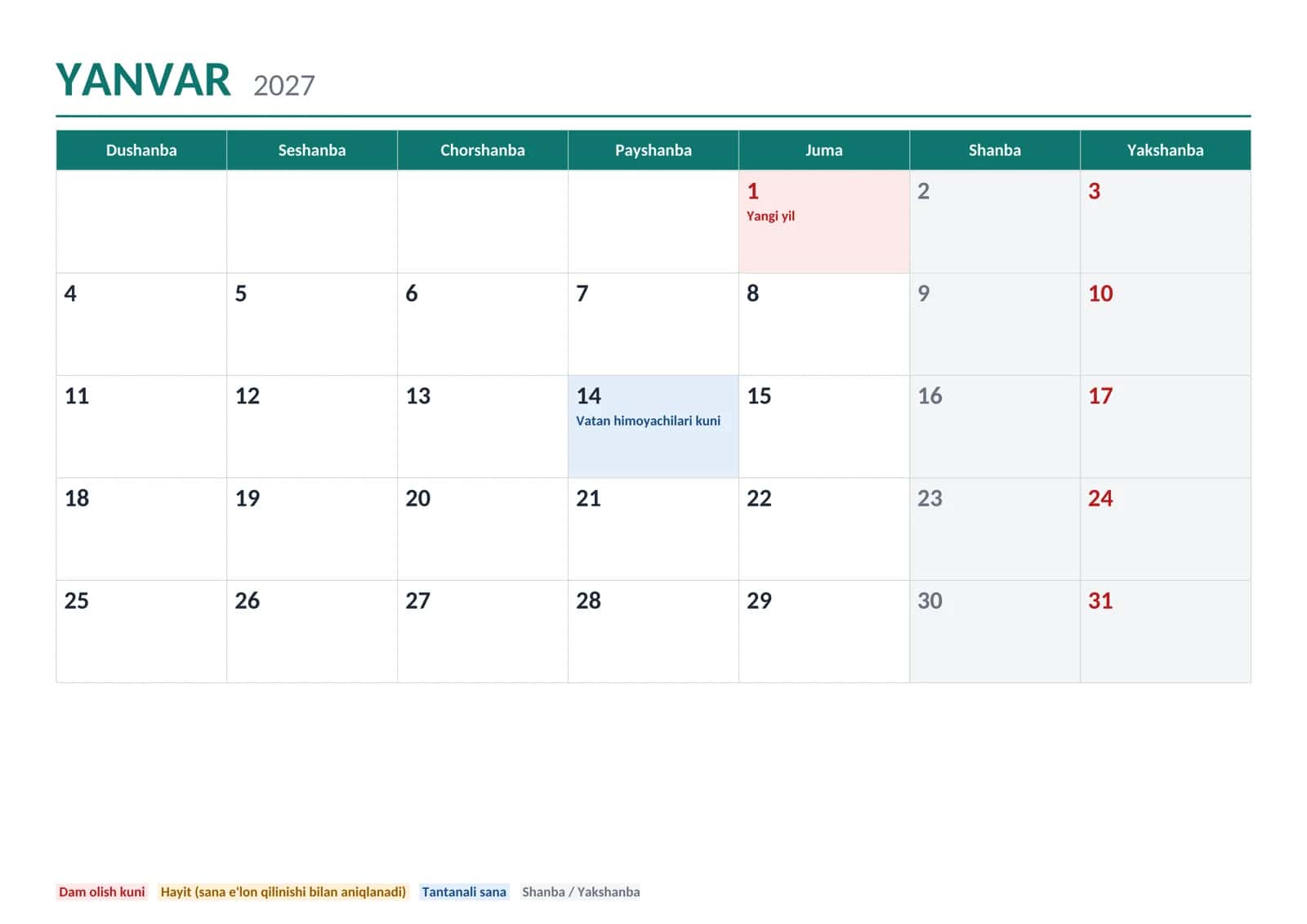This screenshot has height=924, width=1307.
Task: Click date 5 under Seshanba
Action: 241,293
